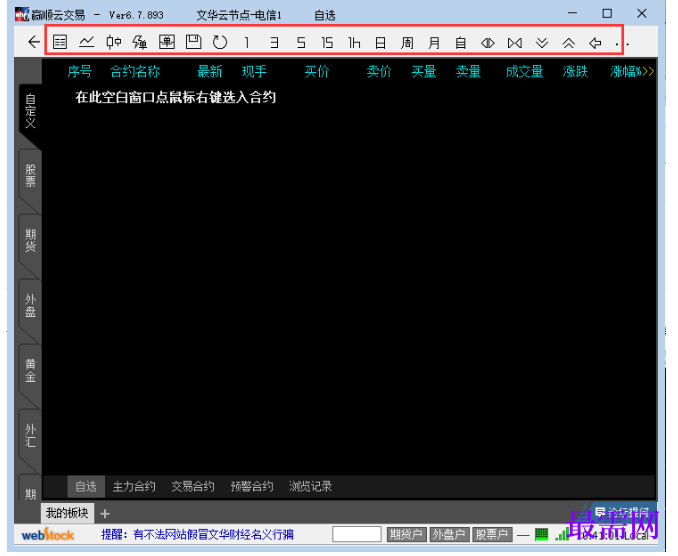Switch to the line chart icon
This screenshot has height=556, width=678.
(x=86, y=42)
